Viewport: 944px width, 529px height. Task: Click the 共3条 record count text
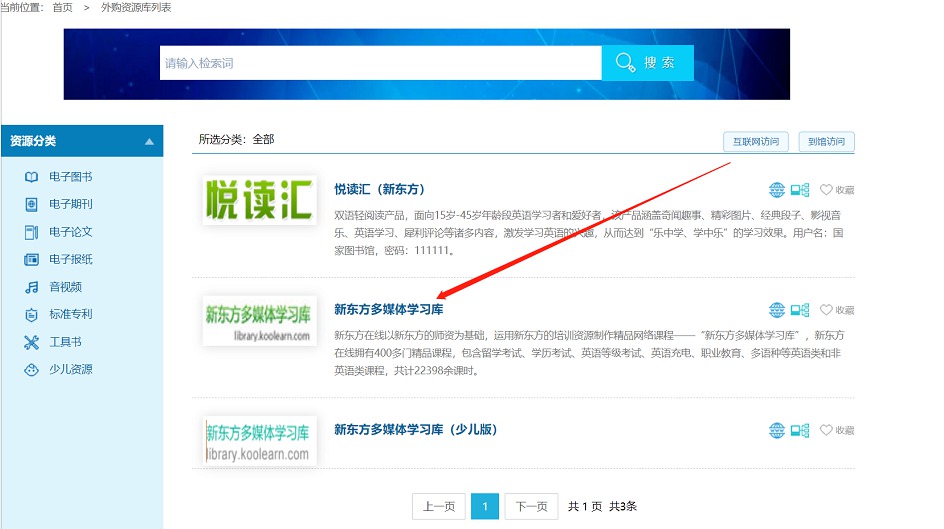[623, 507]
